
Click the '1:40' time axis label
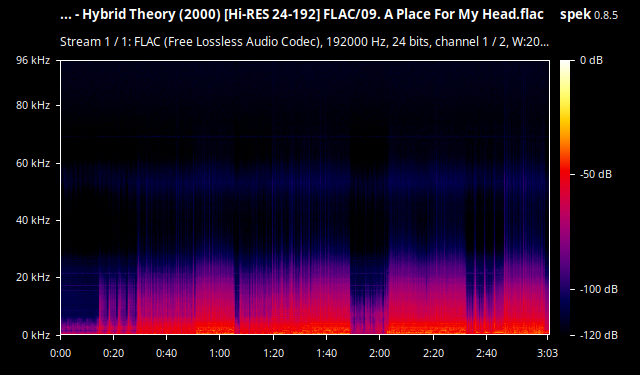click(327, 353)
